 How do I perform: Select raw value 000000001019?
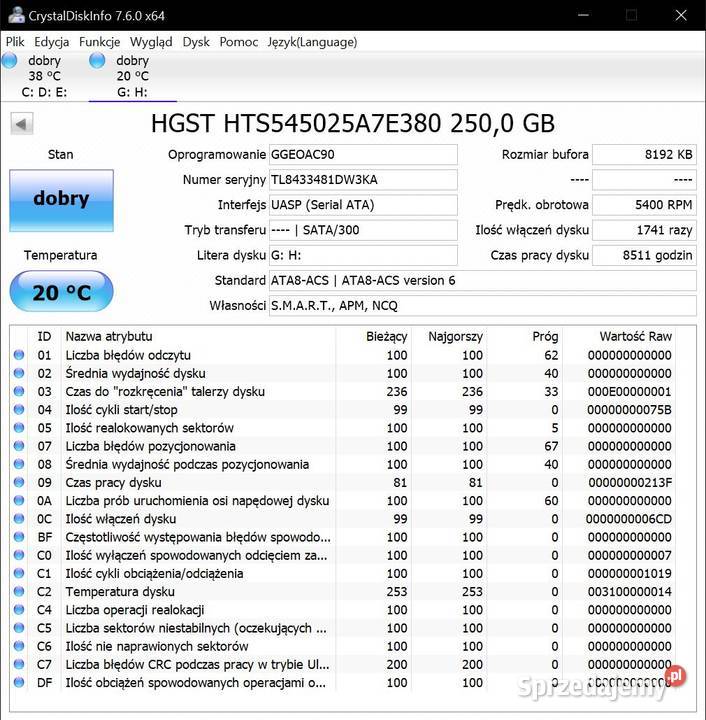coord(629,574)
